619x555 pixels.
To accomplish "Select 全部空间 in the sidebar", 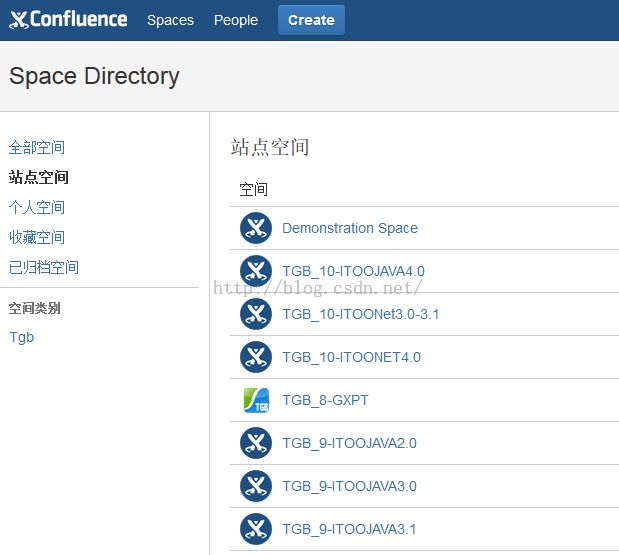I will point(37,147).
